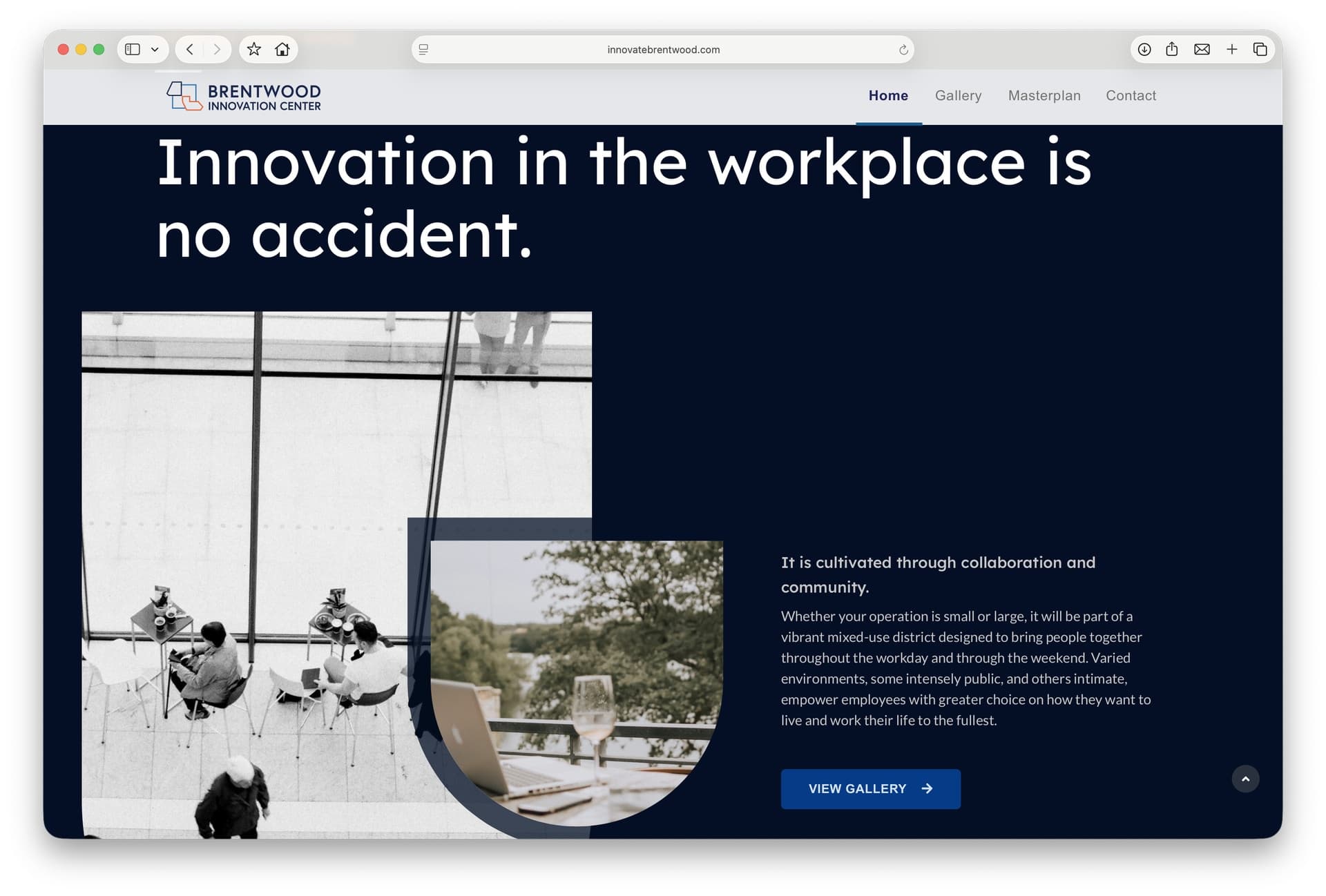The image size is (1326, 896).
Task: Click the yellow minimize traffic light
Action: pos(81,49)
